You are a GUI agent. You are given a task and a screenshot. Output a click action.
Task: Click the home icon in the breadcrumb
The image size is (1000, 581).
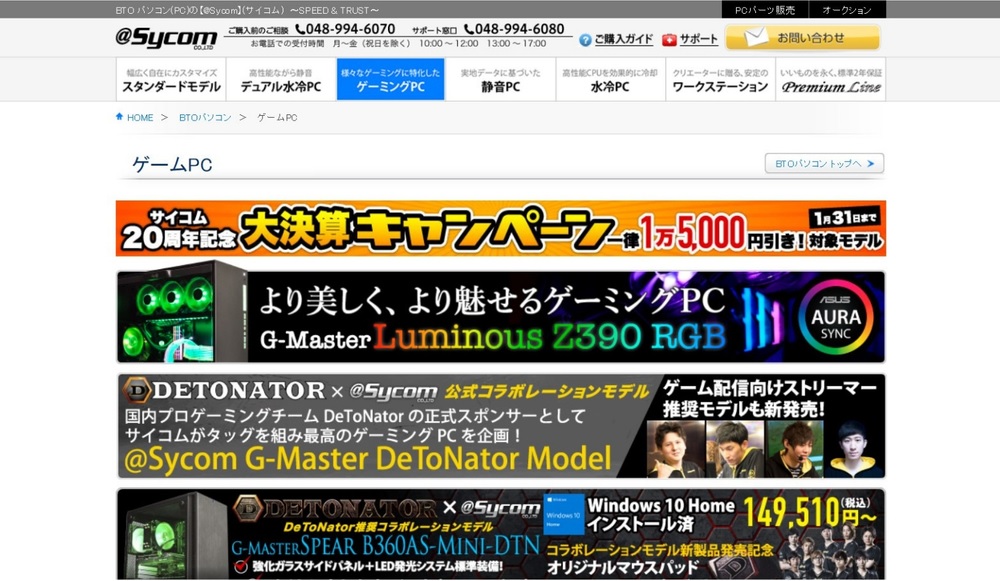click(120, 117)
